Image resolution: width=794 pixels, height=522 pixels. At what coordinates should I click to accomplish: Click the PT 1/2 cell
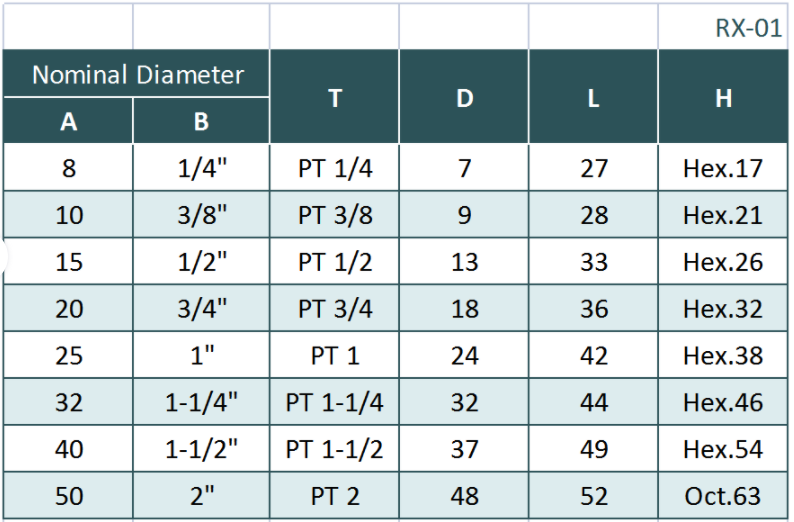[335, 262]
